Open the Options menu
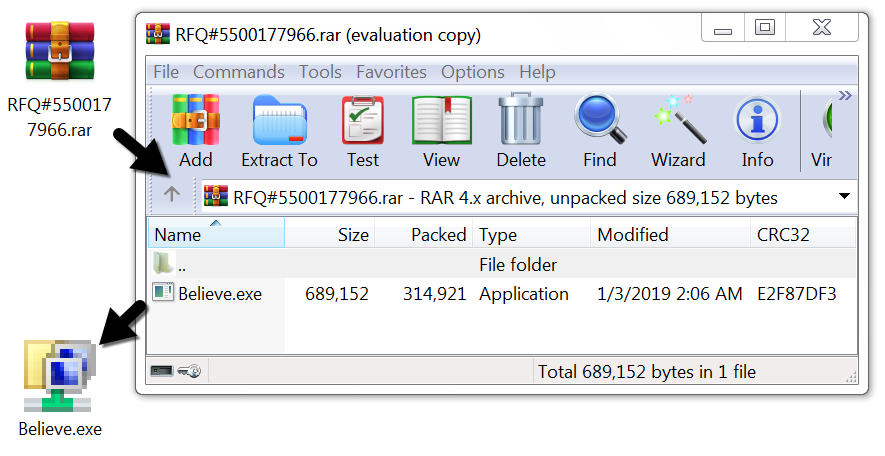The image size is (885, 456). coord(473,72)
